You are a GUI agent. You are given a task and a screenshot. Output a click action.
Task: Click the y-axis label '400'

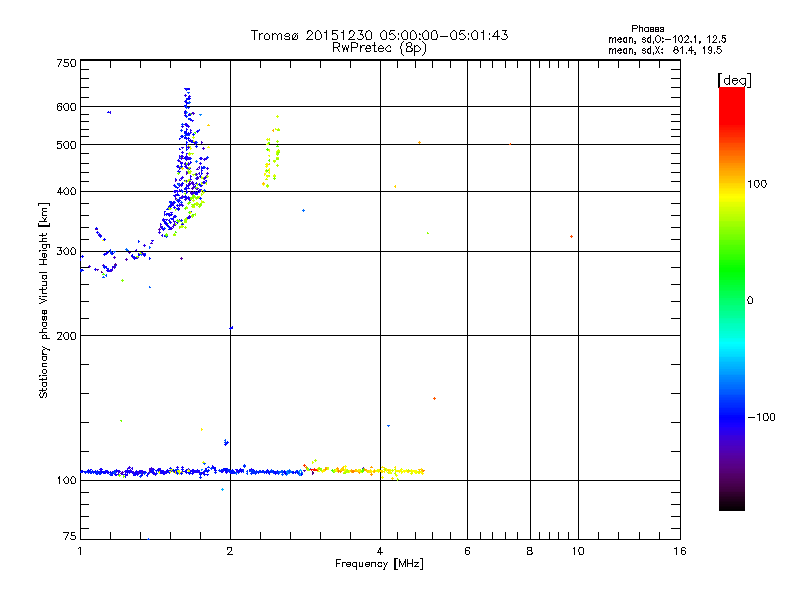(66, 191)
